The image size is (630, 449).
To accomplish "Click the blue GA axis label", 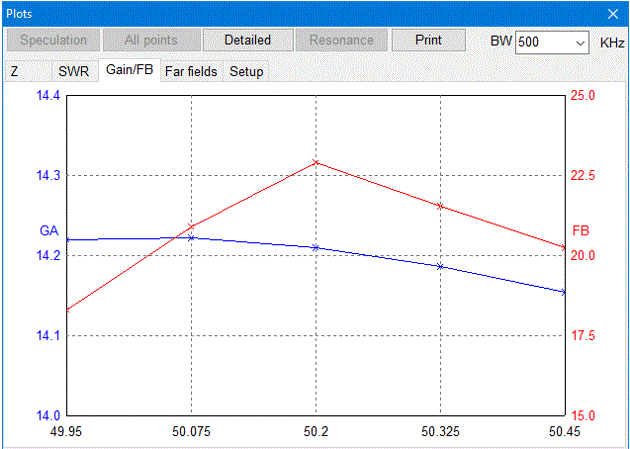I will click(x=48, y=230).
